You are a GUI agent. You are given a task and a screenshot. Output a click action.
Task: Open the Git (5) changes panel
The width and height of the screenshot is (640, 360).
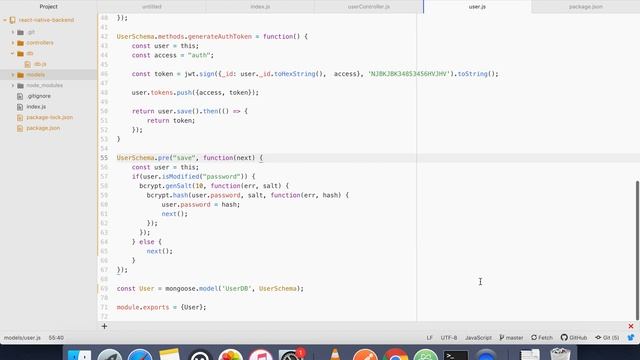click(x=607, y=338)
